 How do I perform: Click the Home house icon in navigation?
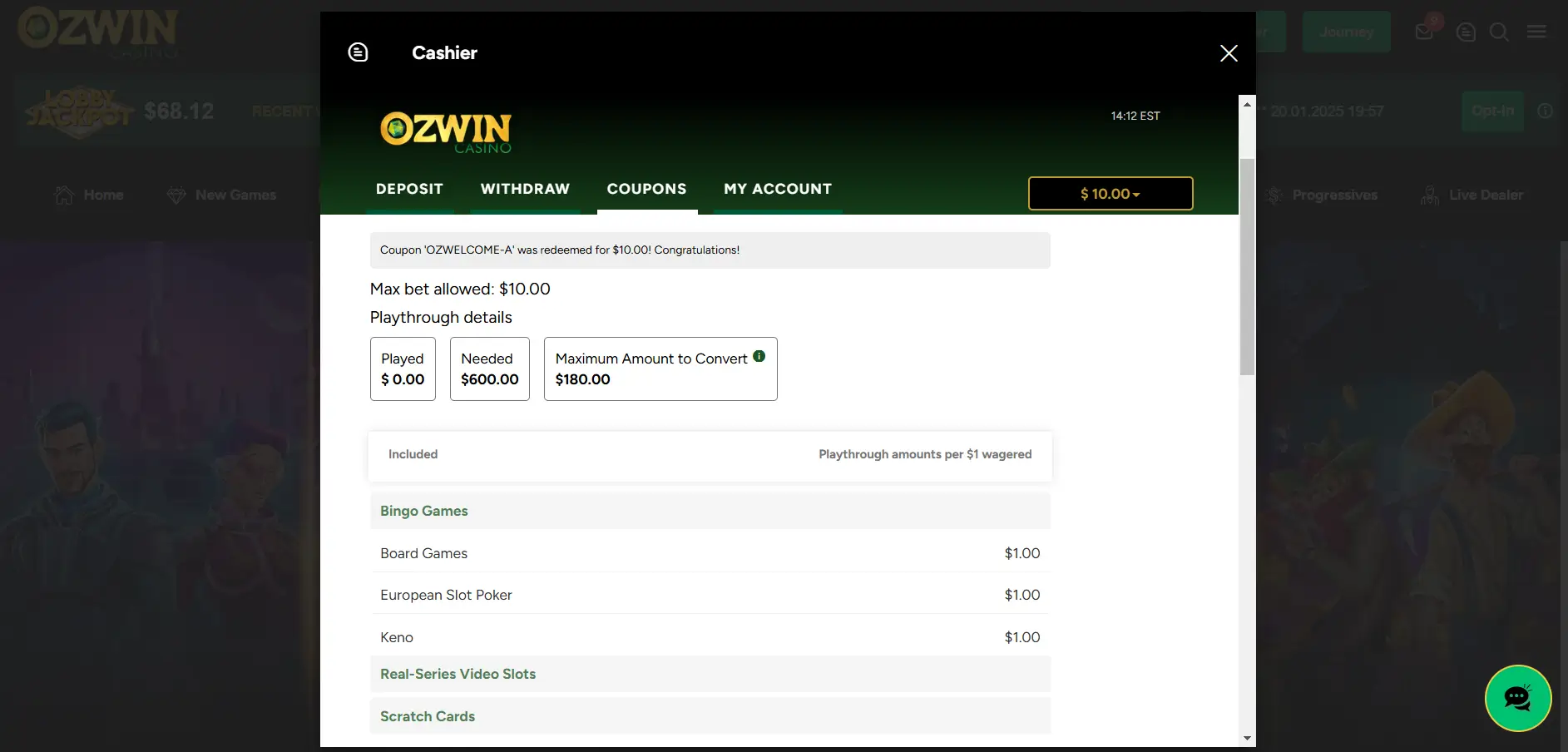pyautogui.click(x=64, y=195)
